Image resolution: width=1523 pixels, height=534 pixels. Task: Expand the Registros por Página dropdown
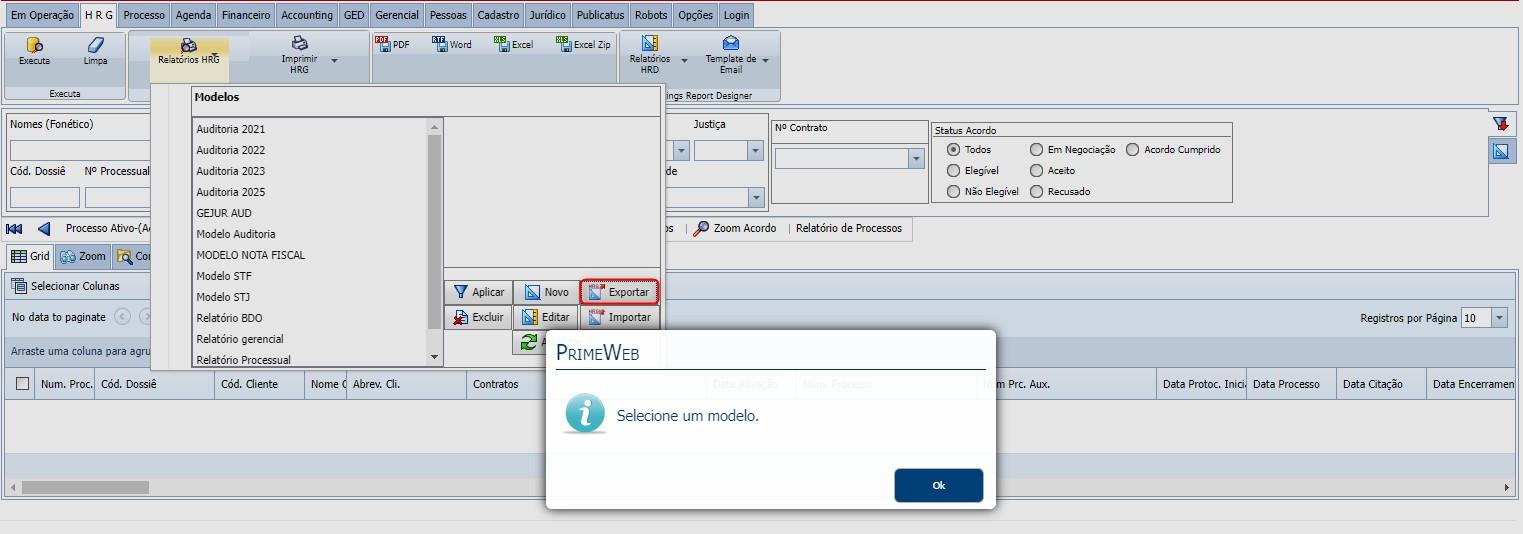tap(1498, 318)
